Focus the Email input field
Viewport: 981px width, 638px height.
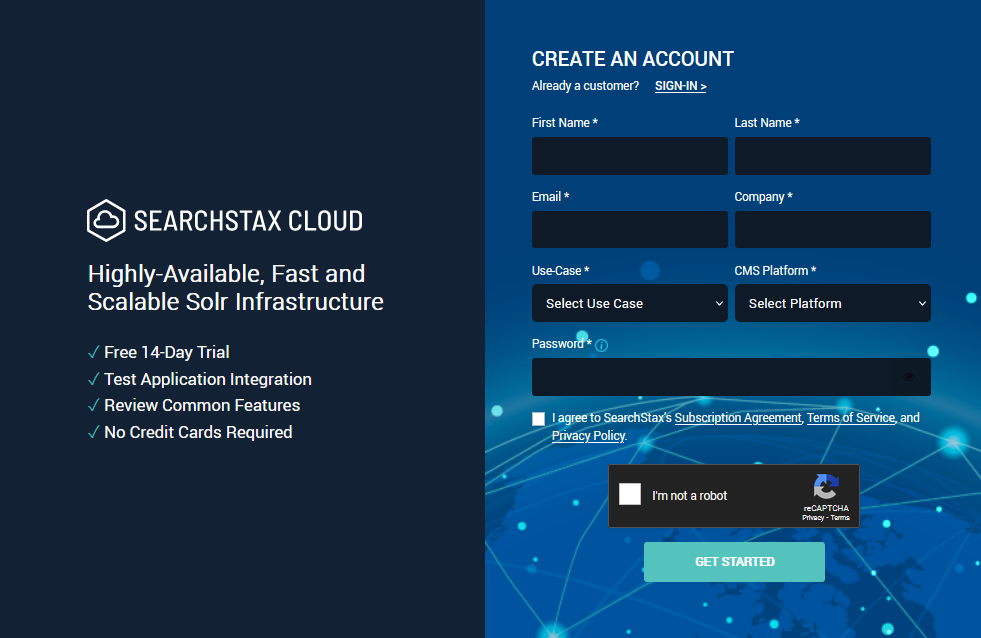(x=629, y=230)
